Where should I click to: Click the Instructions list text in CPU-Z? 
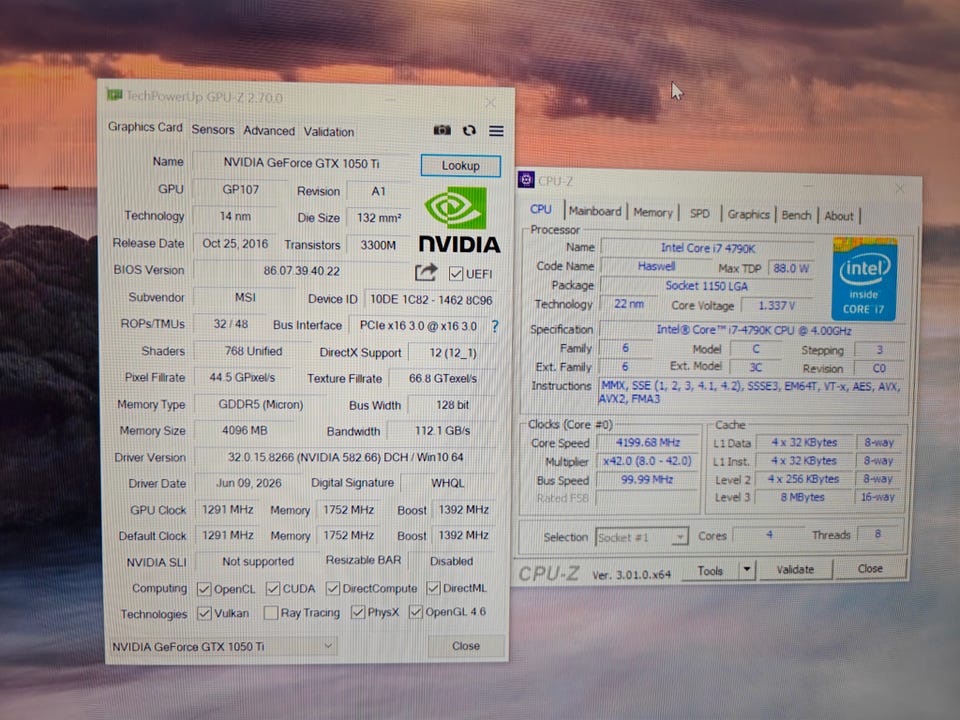(x=750, y=392)
